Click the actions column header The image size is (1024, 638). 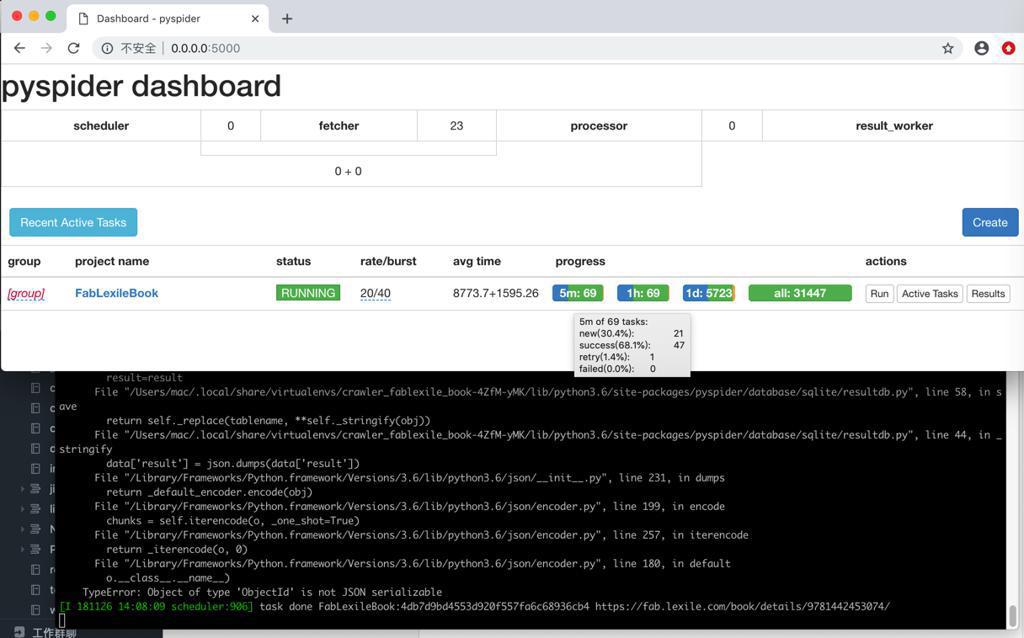point(886,261)
